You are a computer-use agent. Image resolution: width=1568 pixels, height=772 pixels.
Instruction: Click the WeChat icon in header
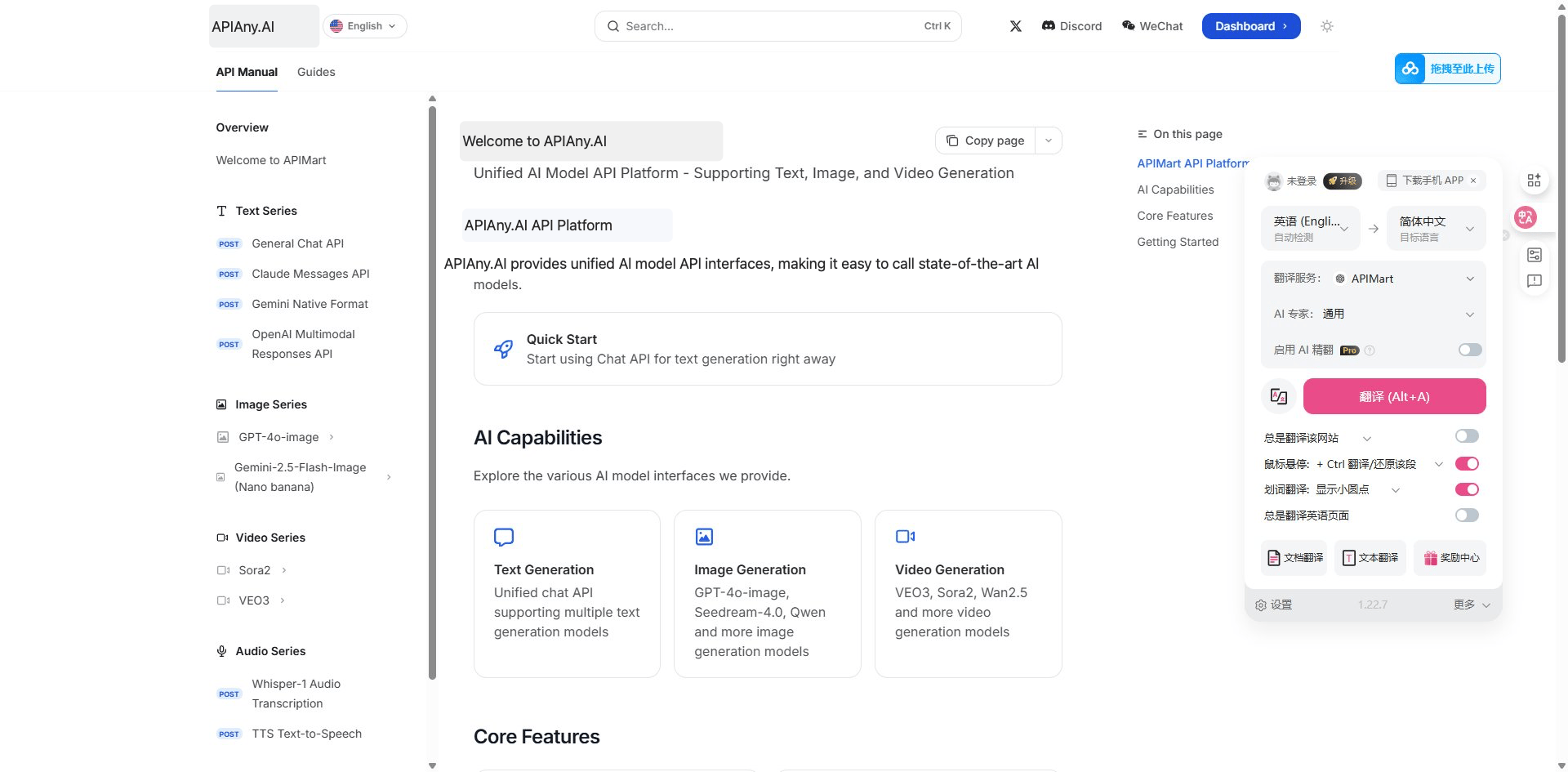1129,26
